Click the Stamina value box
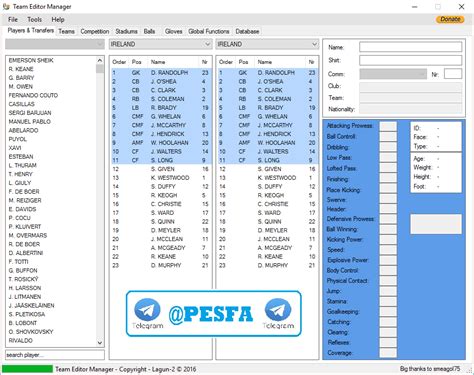The image size is (474, 375). 388,301
